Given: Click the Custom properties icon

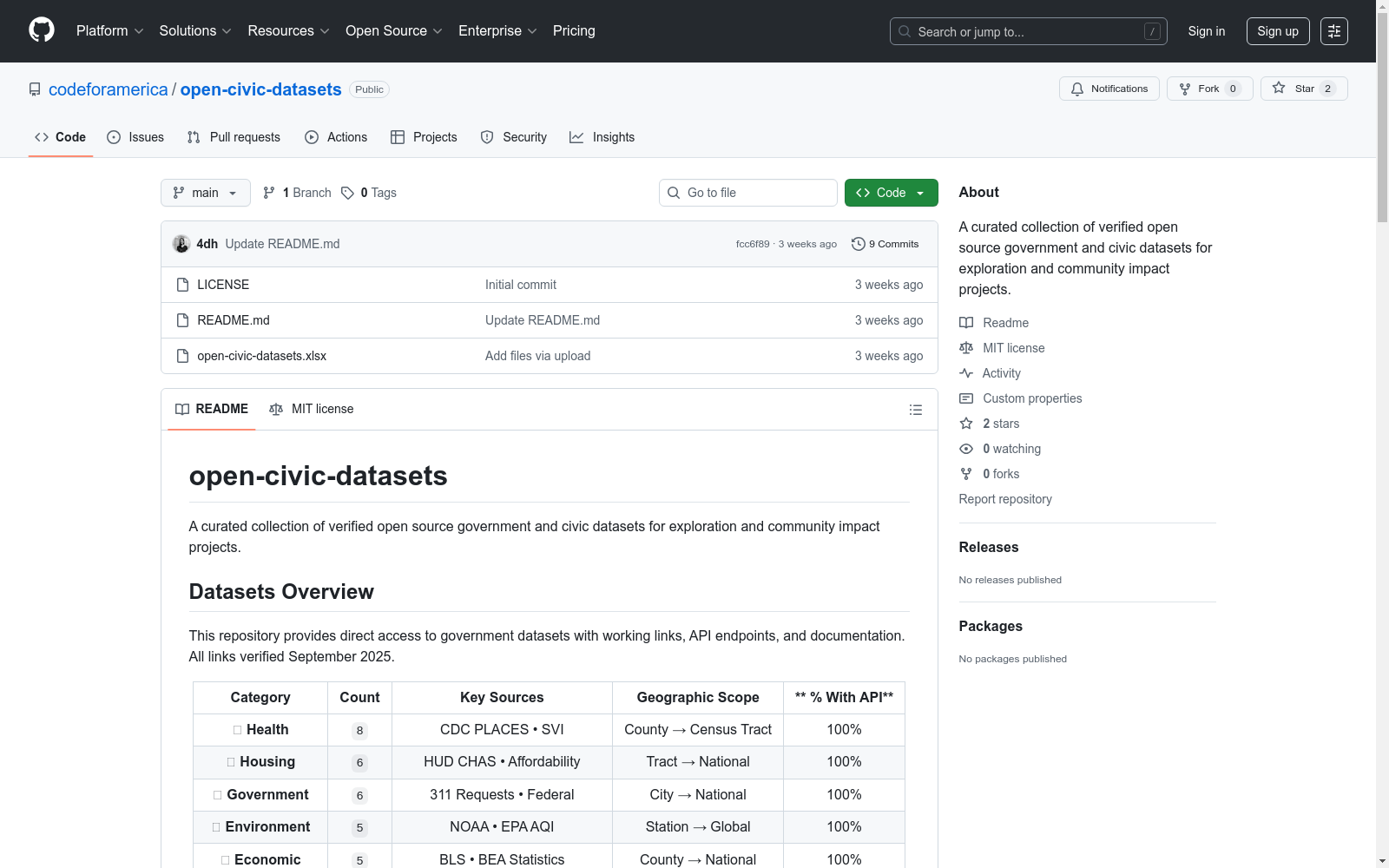Looking at the screenshot, I should 966,398.
